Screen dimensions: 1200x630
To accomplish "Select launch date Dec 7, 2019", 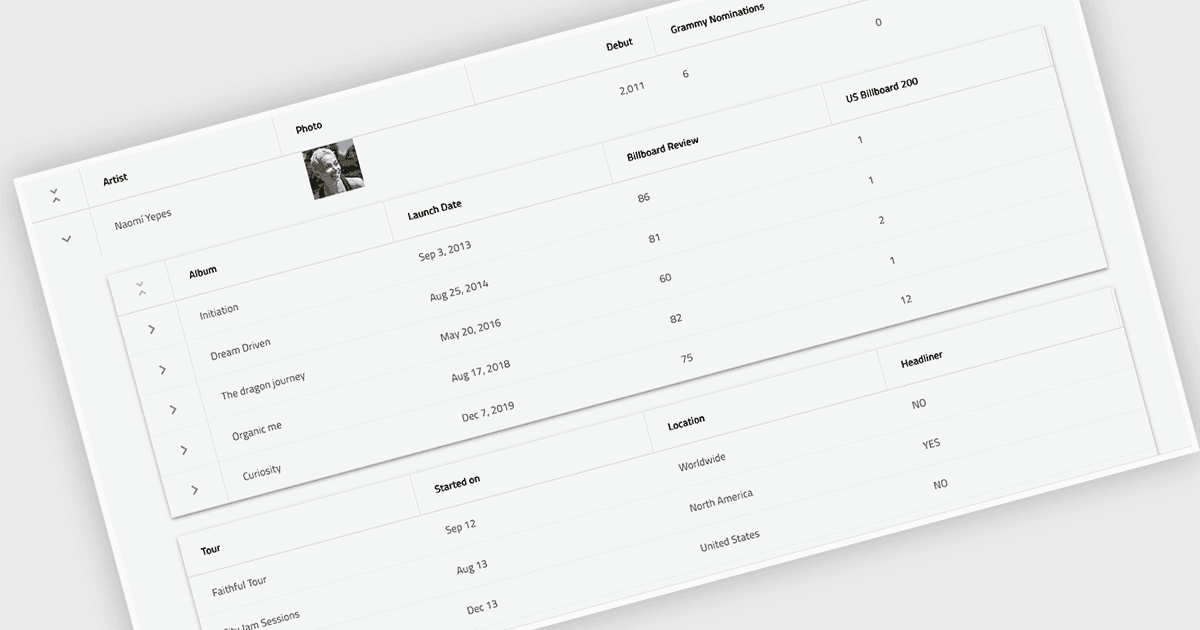I will coord(488,412).
